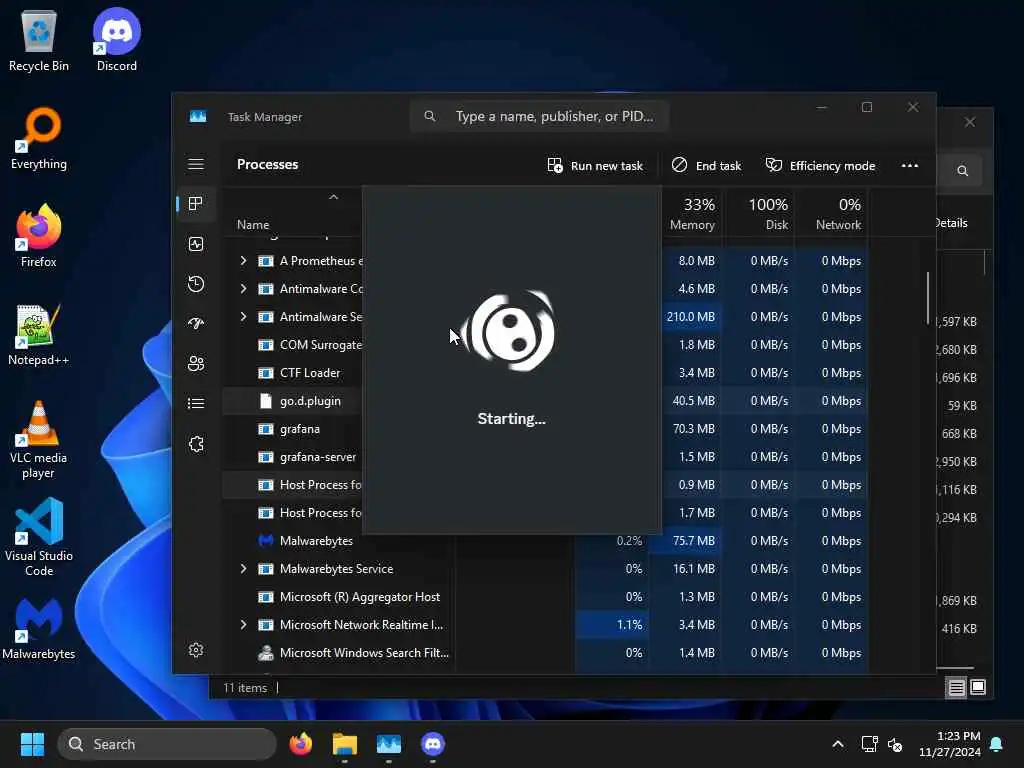Select the Malwarebytes process row
Viewport: 1024px width, 768px height.
point(316,541)
